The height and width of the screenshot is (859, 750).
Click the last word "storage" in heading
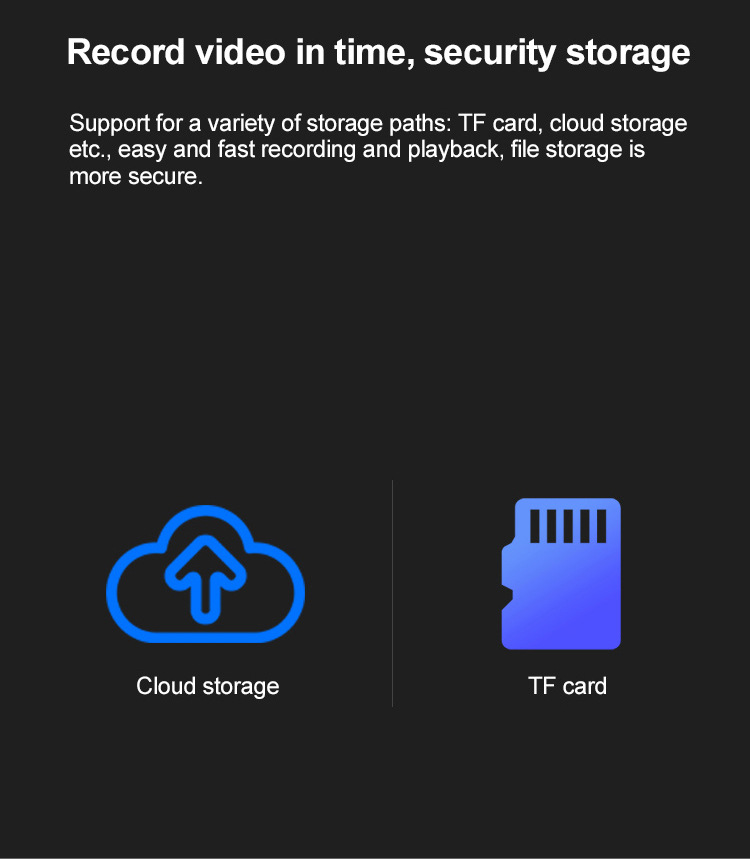(628, 54)
